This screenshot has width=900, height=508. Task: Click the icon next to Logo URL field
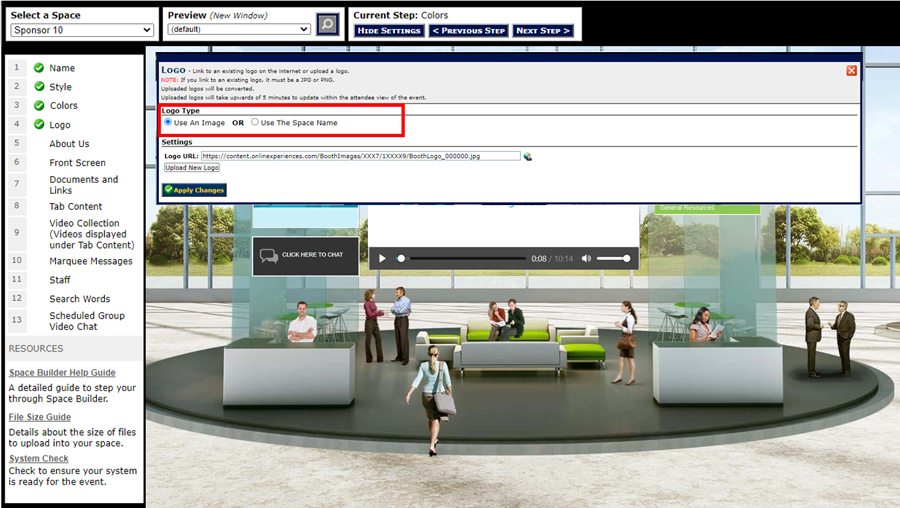click(528, 157)
